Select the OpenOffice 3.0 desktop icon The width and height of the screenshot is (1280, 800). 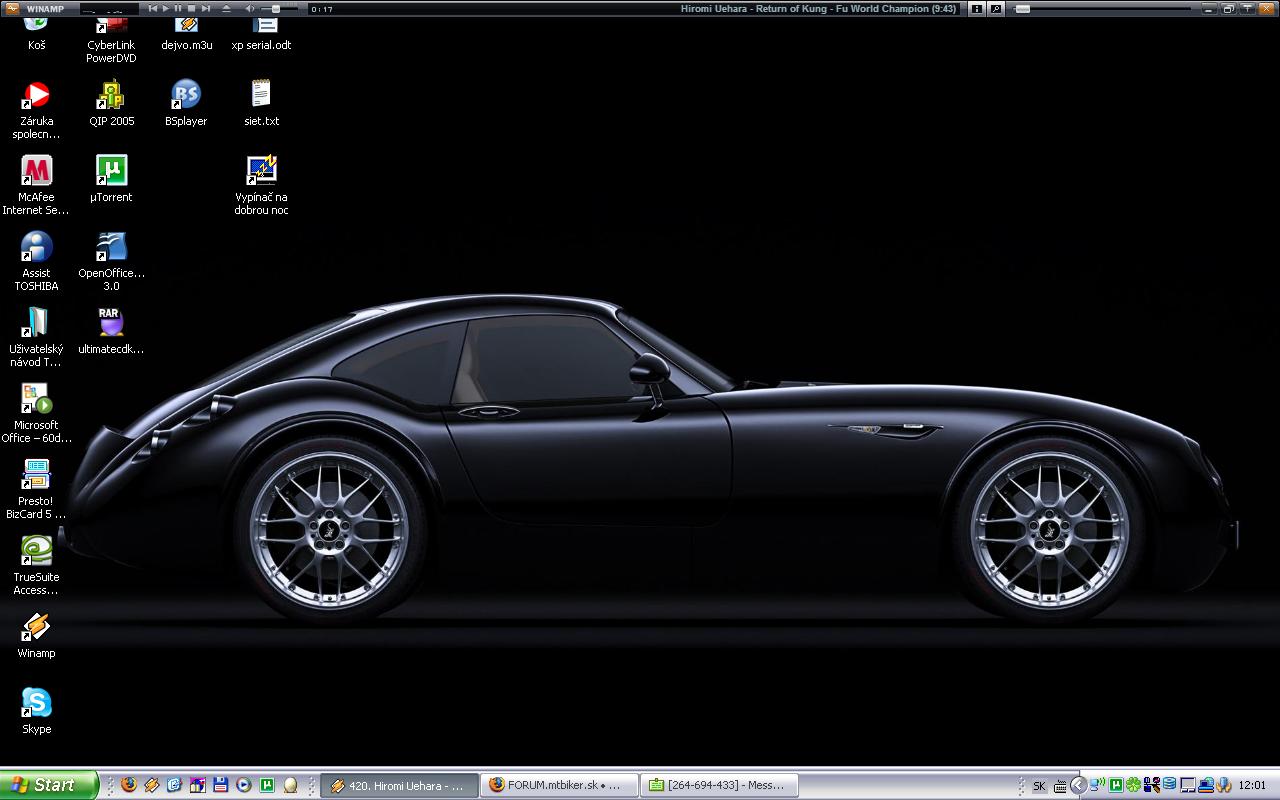click(x=111, y=247)
